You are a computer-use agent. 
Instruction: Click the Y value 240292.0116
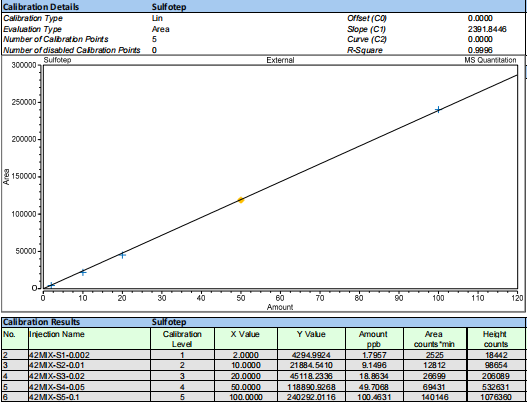tap(311, 398)
